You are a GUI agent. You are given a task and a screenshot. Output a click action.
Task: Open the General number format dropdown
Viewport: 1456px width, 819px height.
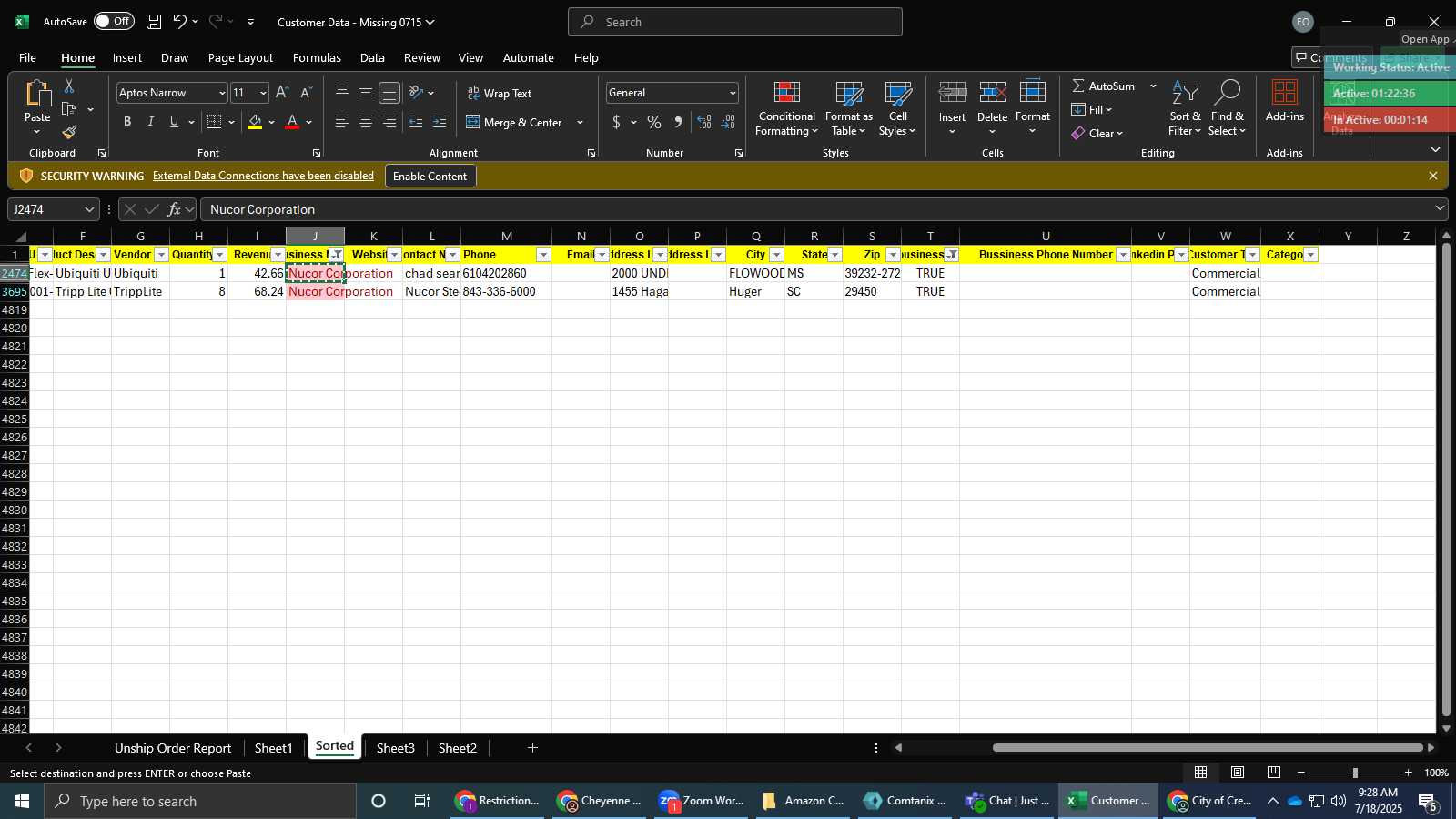733,93
